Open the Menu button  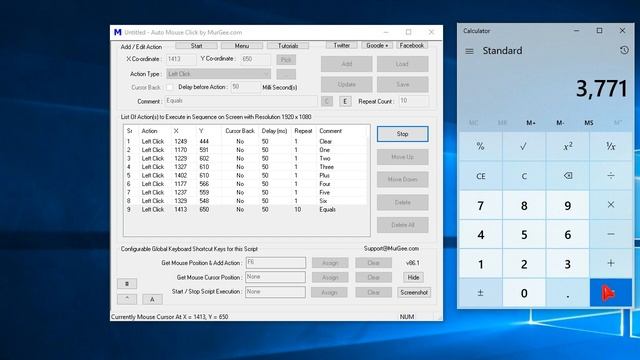tap(242, 46)
